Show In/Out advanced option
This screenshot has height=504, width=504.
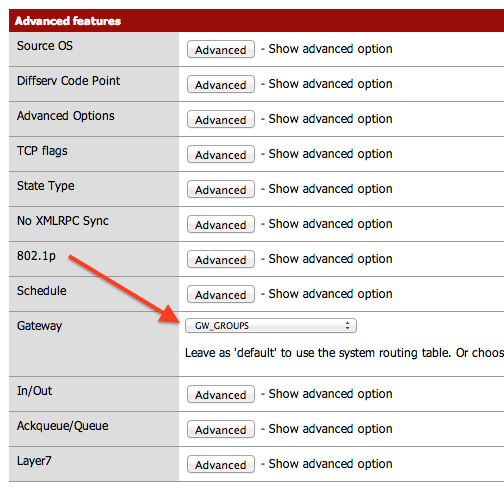click(x=221, y=394)
